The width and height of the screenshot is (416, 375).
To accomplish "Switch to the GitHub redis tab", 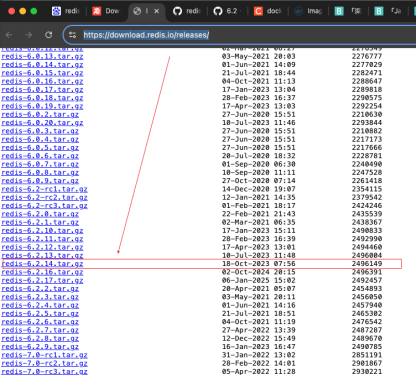I will point(187,11).
